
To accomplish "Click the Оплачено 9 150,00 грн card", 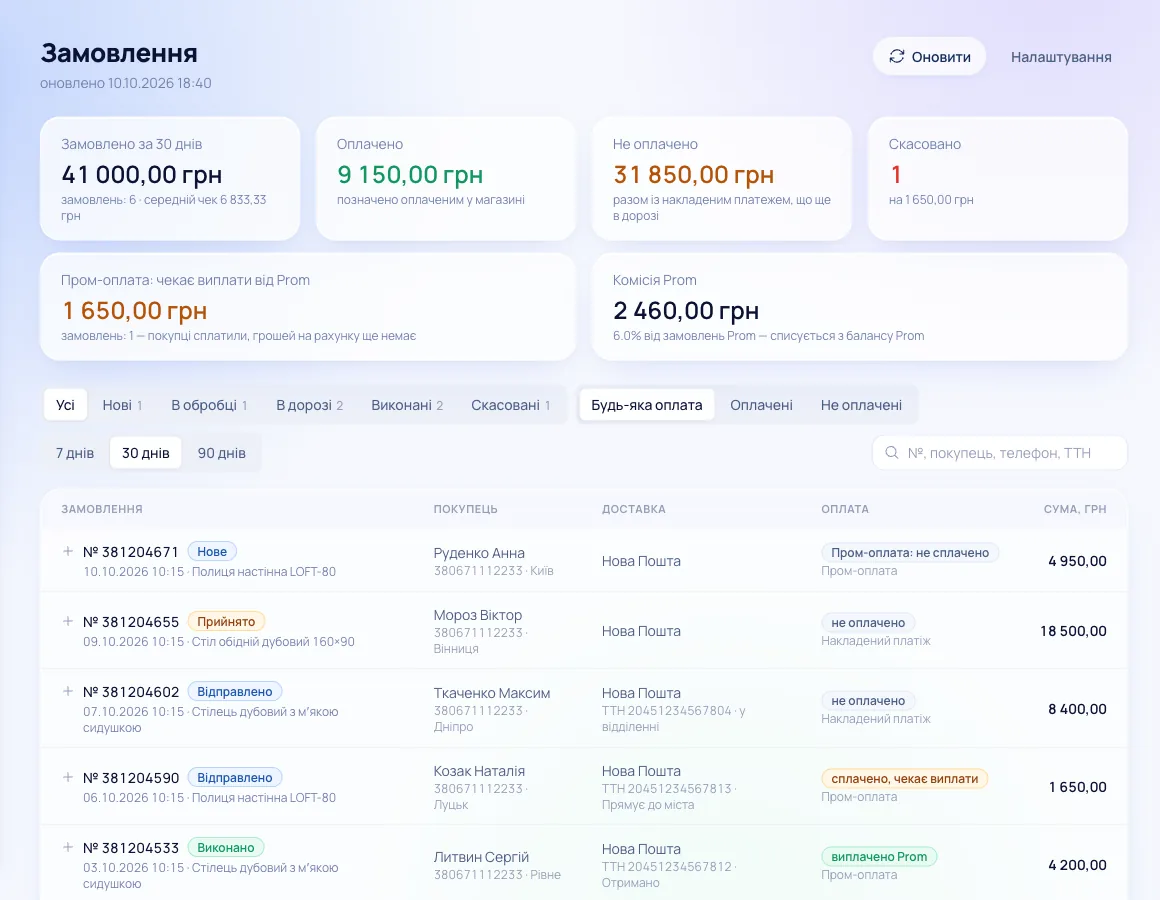I will pyautogui.click(x=445, y=178).
